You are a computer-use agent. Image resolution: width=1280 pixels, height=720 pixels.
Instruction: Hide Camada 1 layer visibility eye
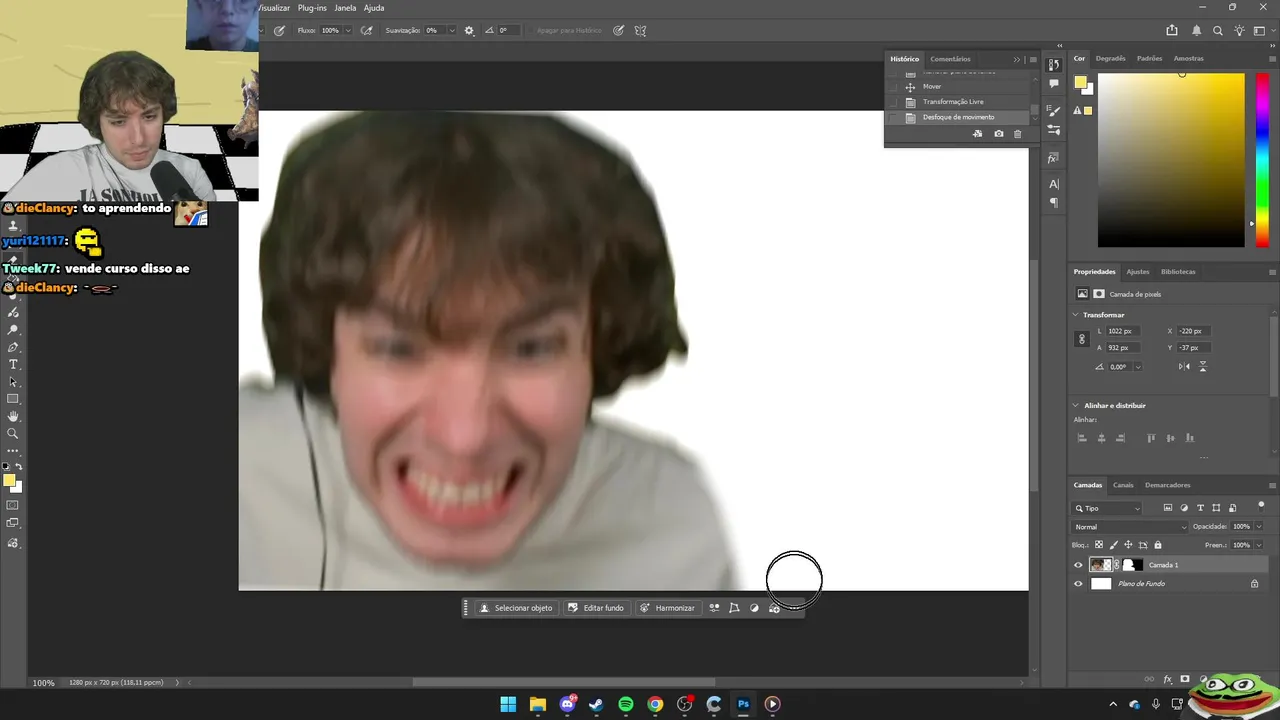pos(1078,565)
